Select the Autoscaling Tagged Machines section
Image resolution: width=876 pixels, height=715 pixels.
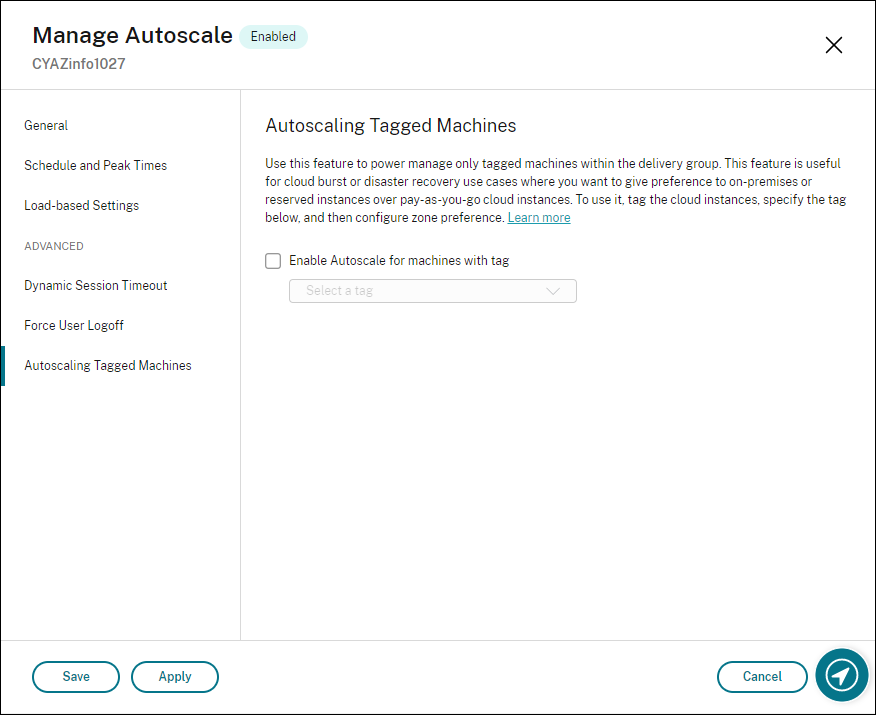[x=107, y=365]
